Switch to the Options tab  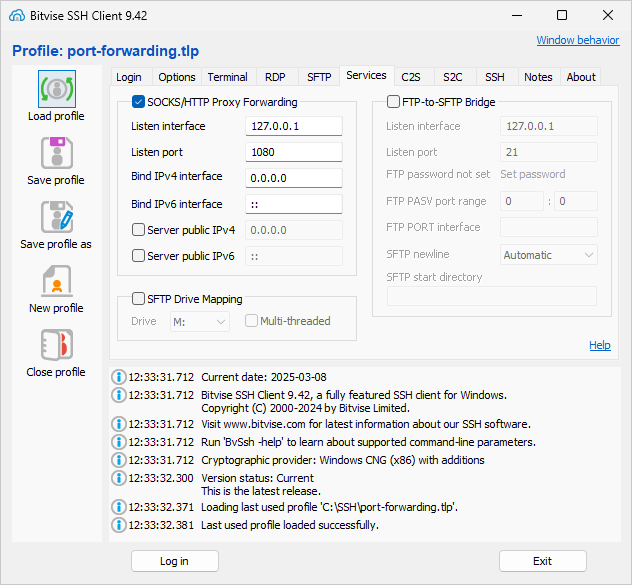[x=177, y=77]
